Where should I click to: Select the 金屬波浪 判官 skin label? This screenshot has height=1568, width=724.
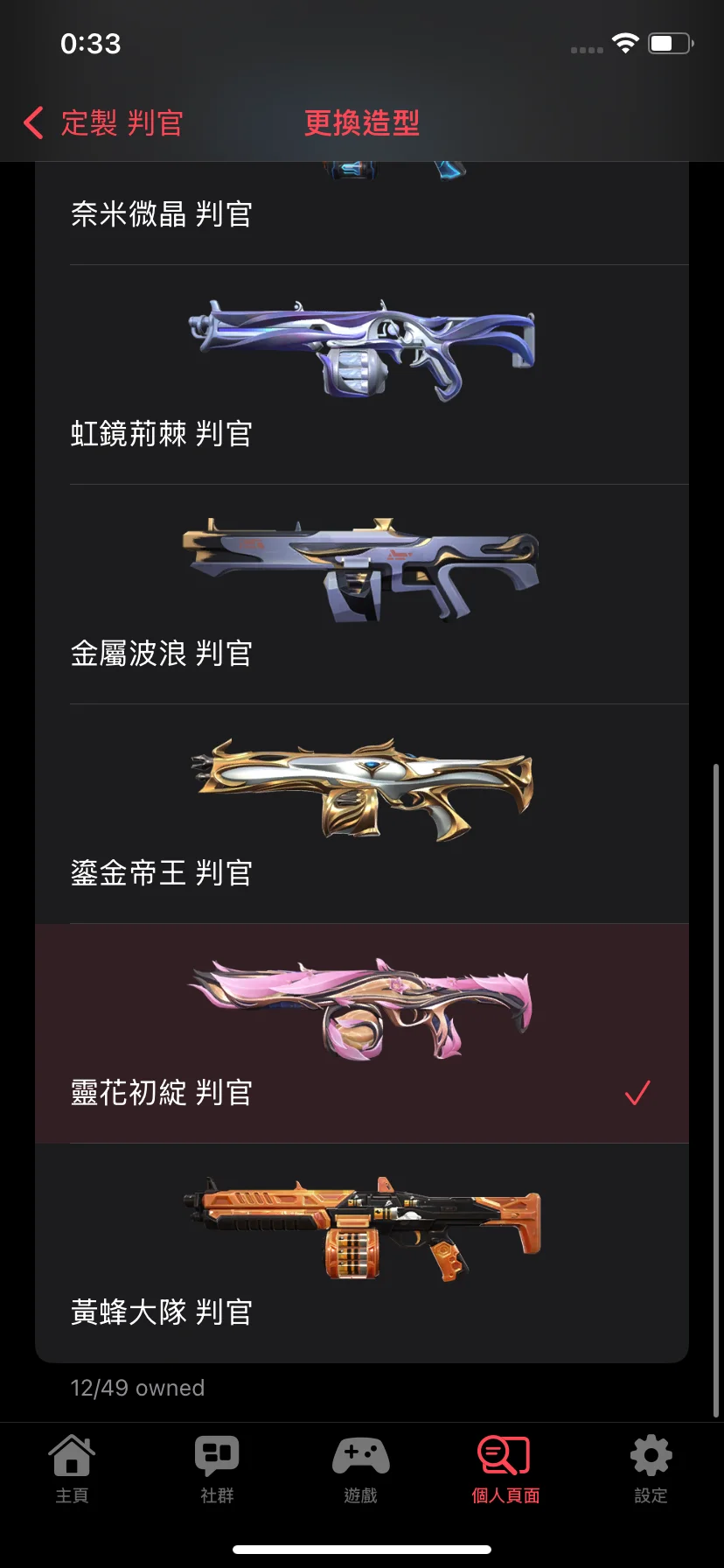click(162, 654)
